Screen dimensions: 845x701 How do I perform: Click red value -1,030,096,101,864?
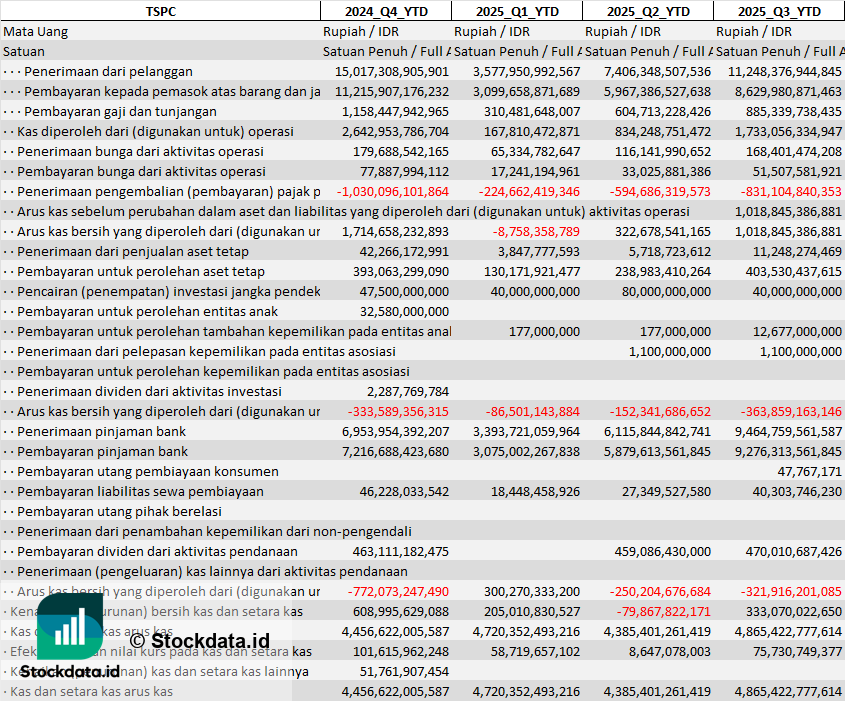point(393,192)
